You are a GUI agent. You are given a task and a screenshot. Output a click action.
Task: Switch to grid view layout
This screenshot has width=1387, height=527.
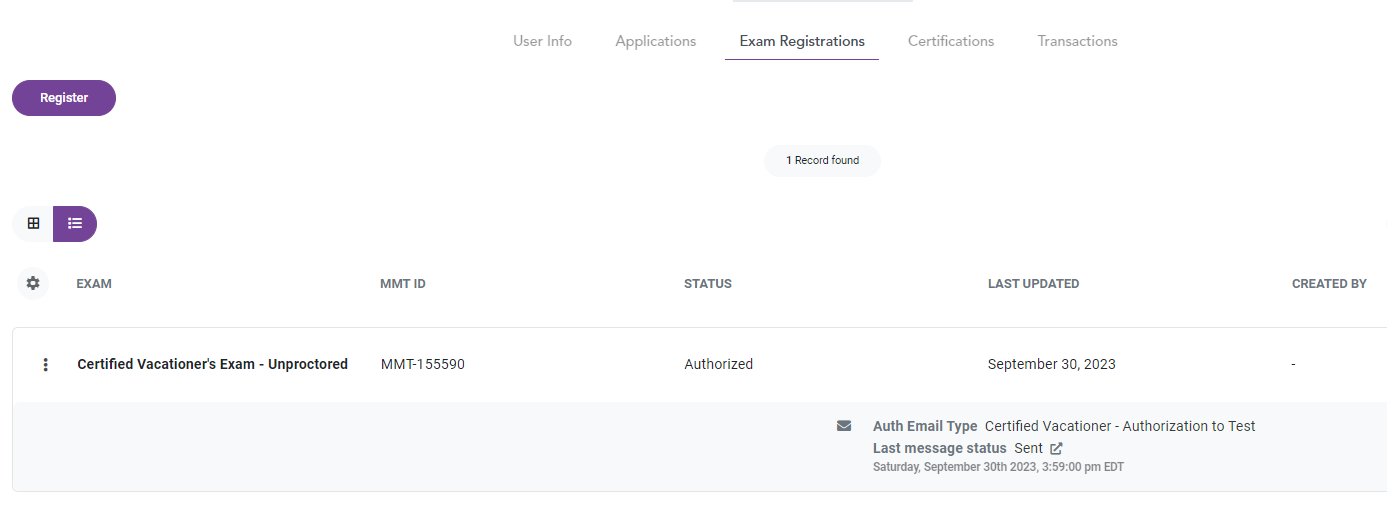coord(33,224)
